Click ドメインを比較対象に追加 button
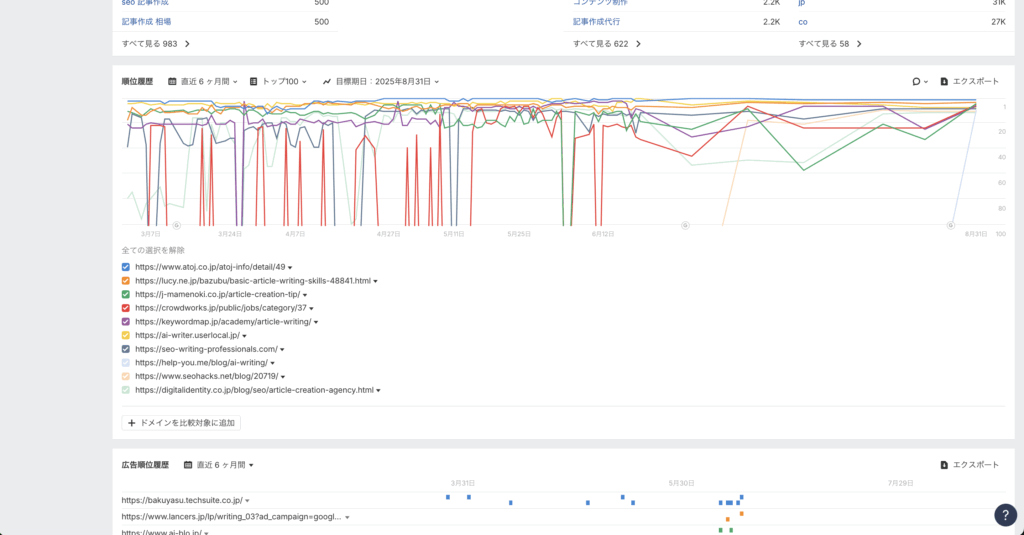This screenshot has width=1024, height=535. pos(181,423)
